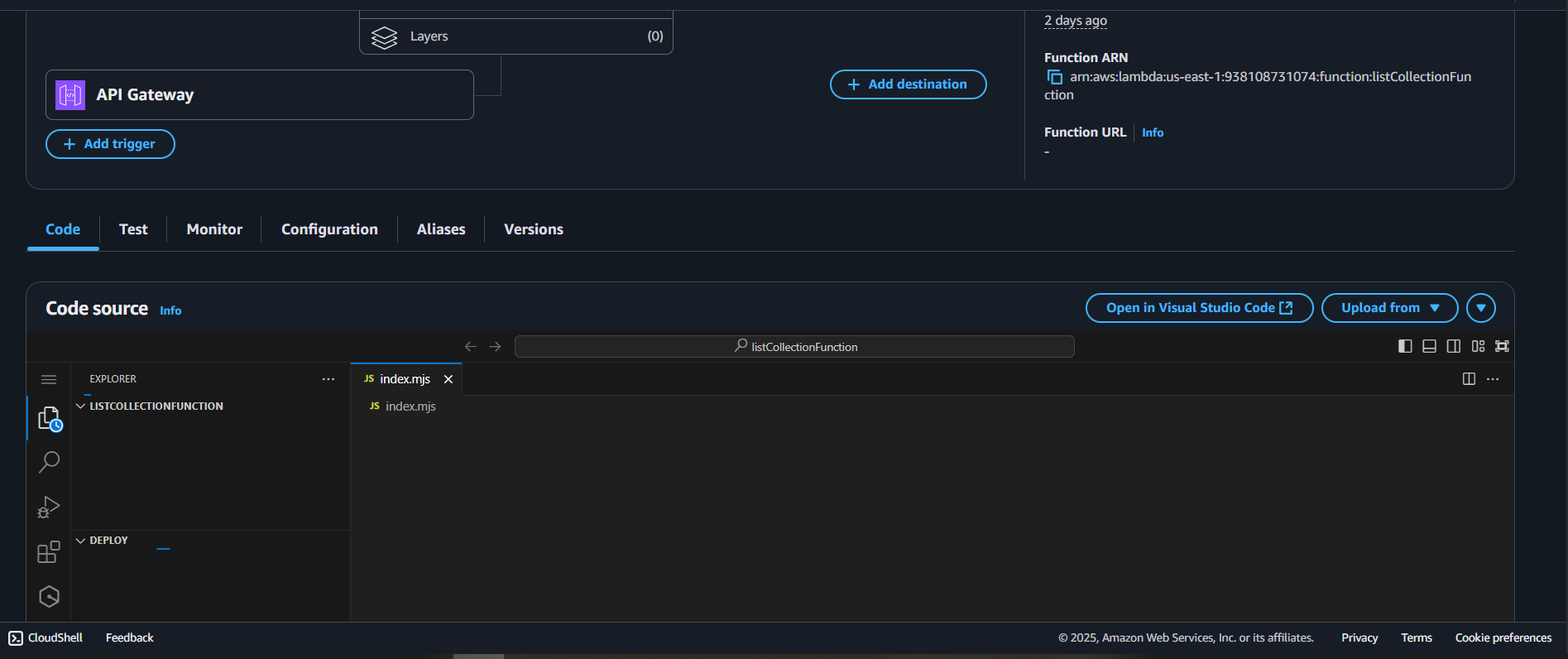Image resolution: width=1568 pixels, height=659 pixels.
Task: Toggle full screen editor mode icon
Action: pyautogui.click(x=1502, y=346)
